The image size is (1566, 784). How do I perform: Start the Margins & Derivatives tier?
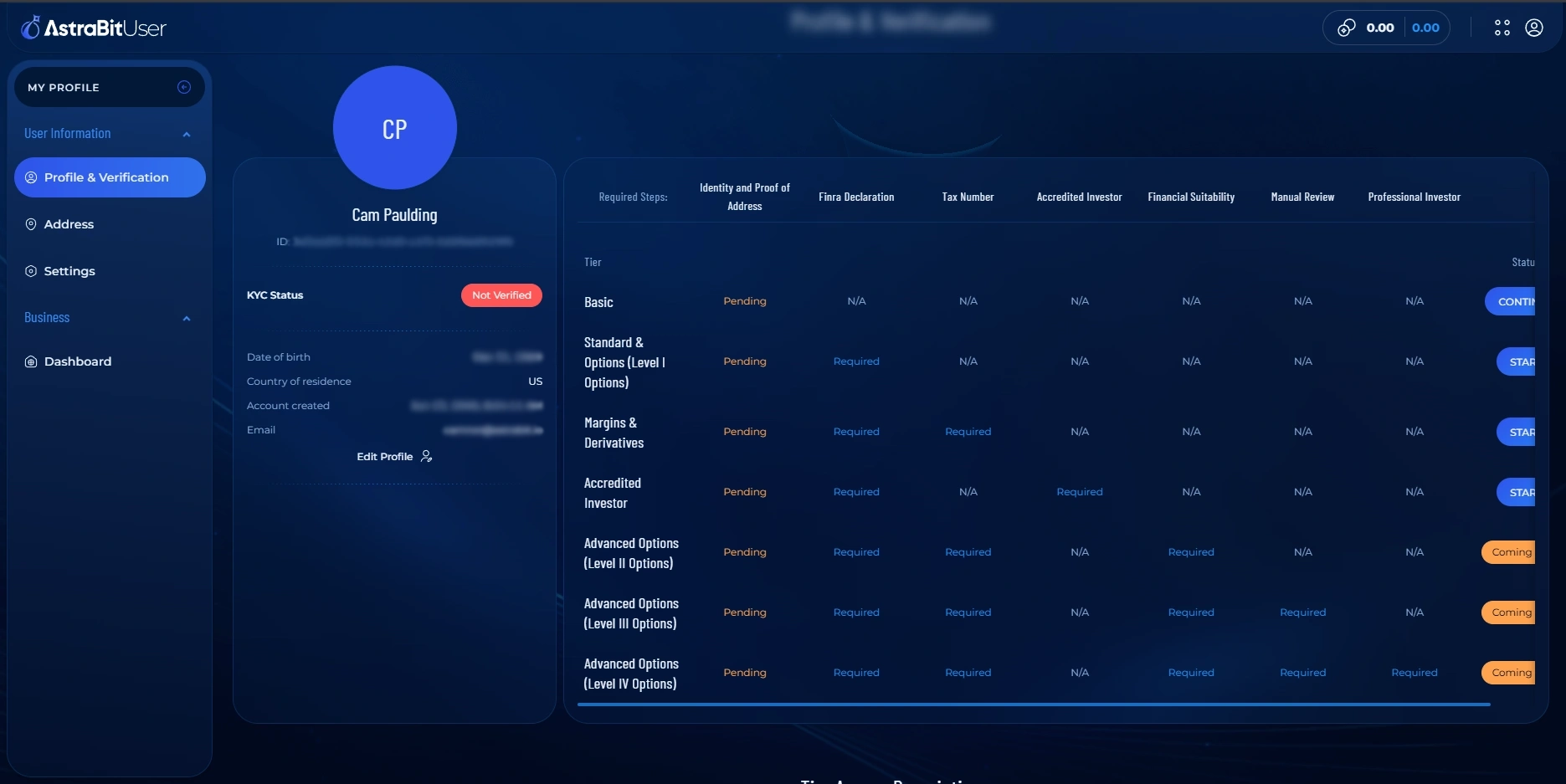(1516, 432)
